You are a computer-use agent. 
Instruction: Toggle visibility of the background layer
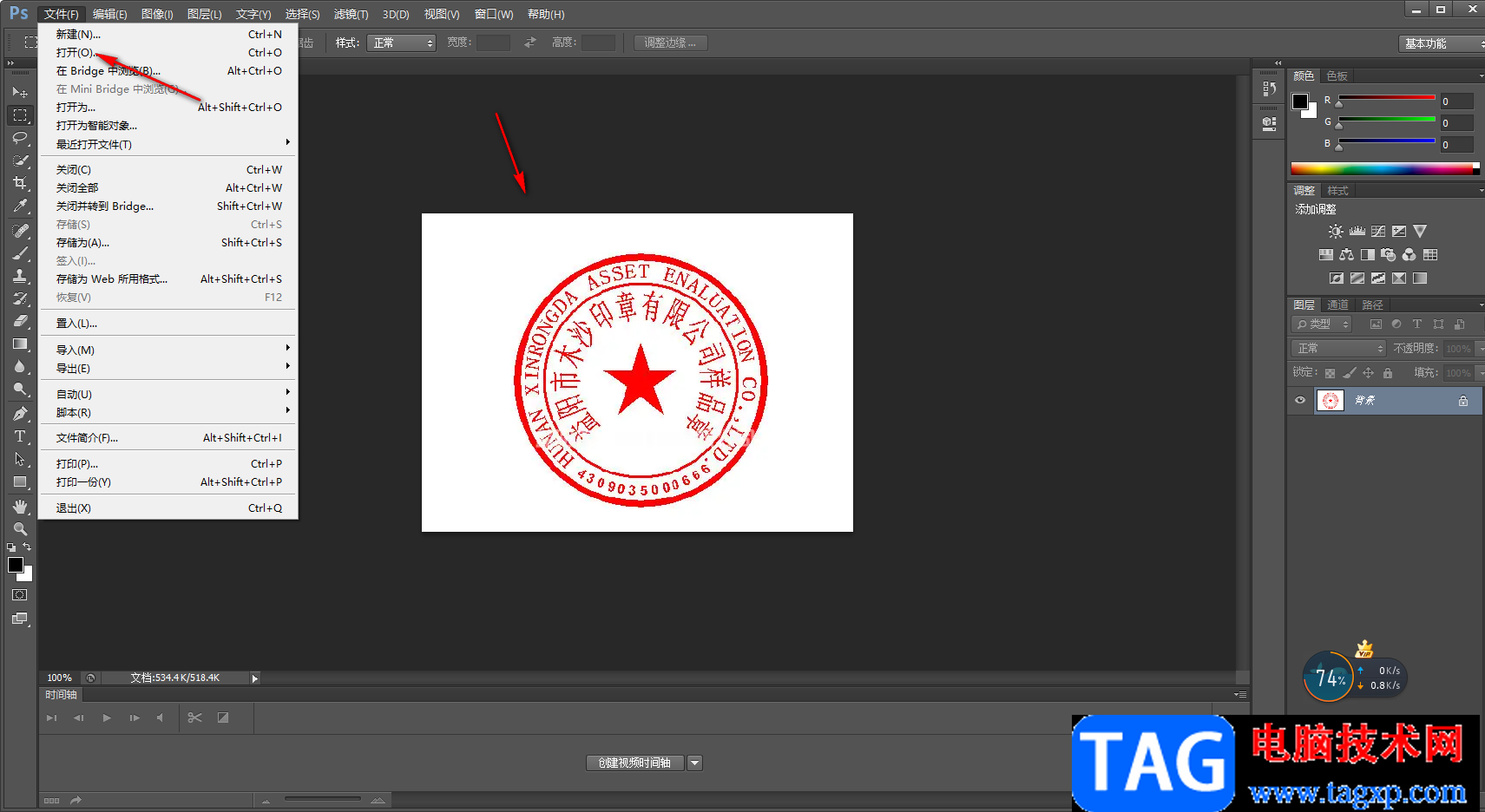(1300, 400)
